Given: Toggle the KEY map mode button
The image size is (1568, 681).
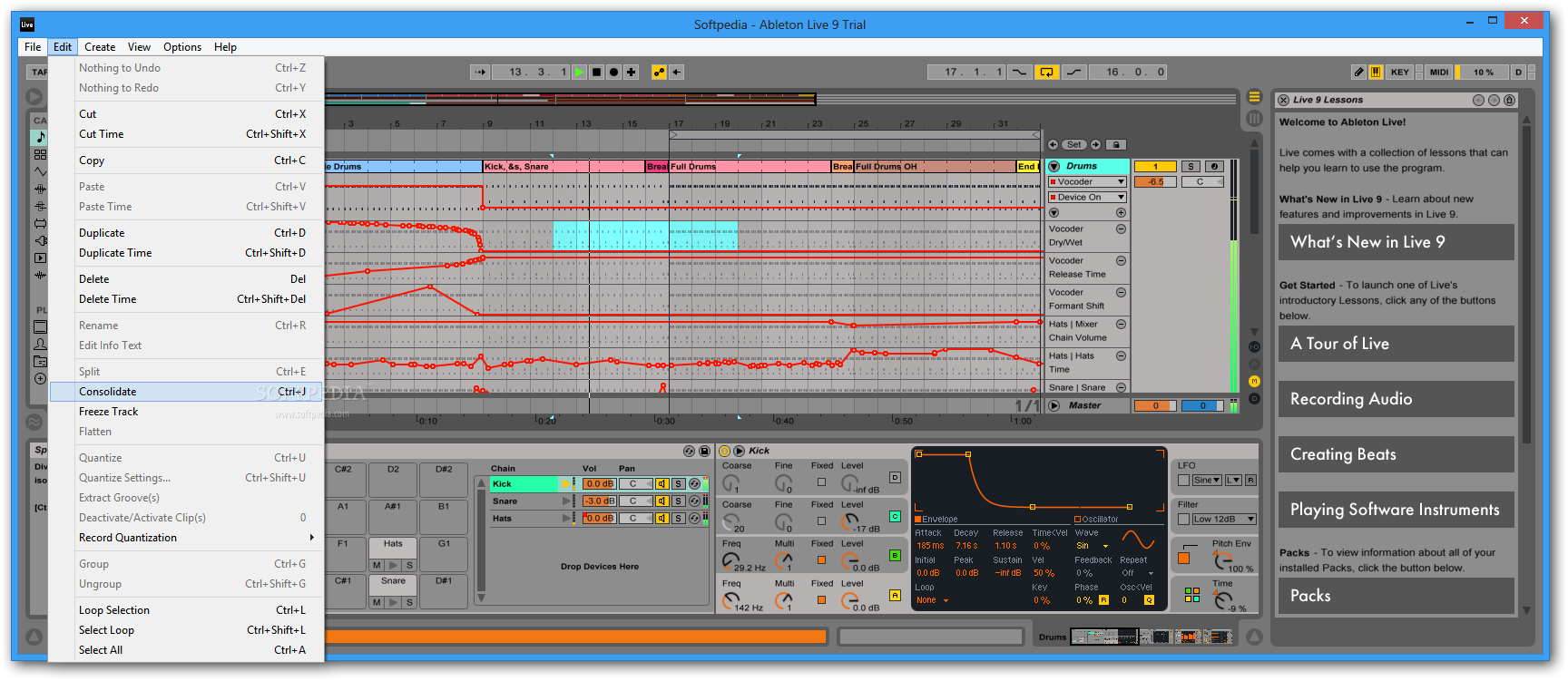Looking at the screenshot, I should [x=1400, y=72].
